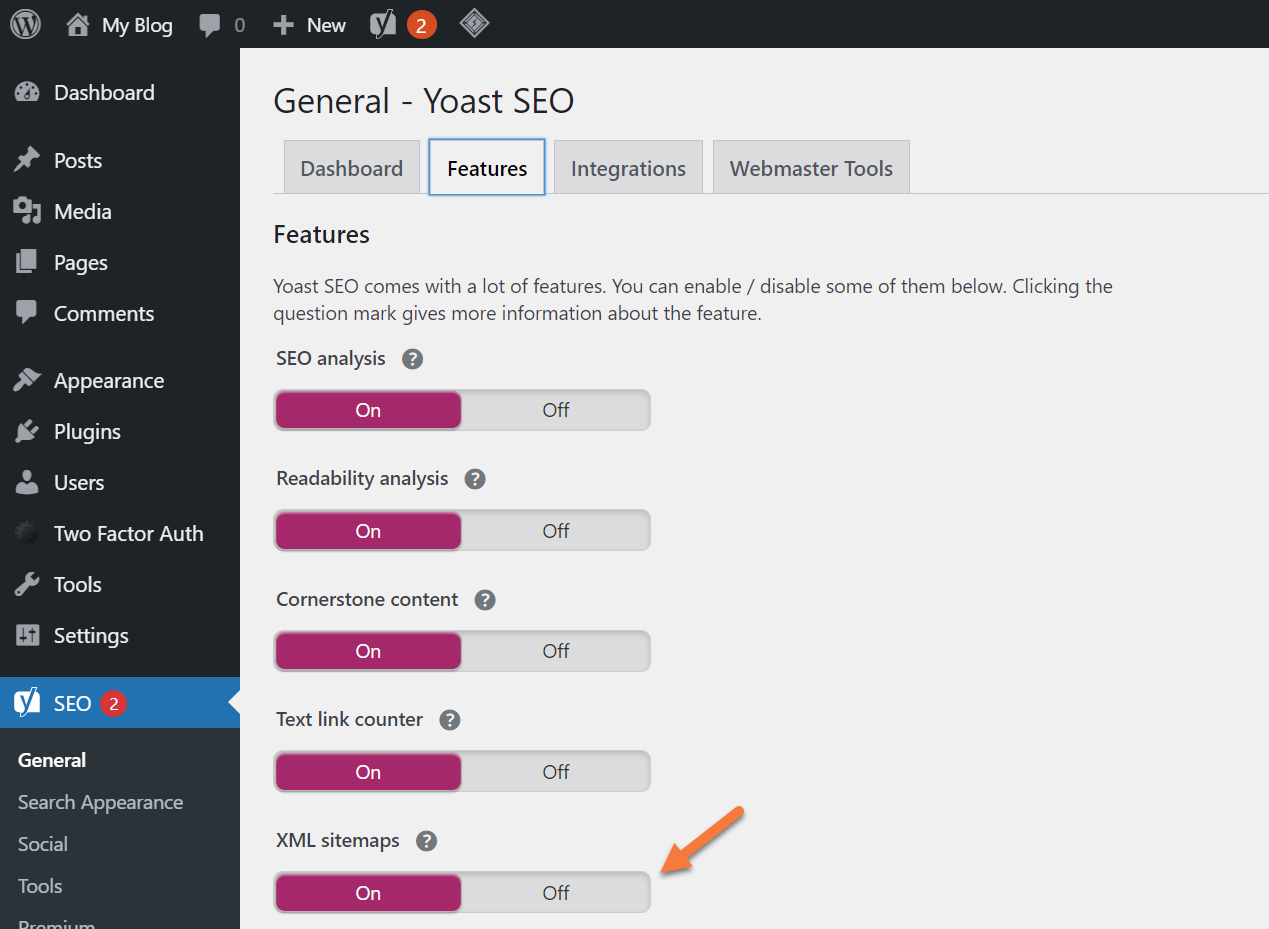Open the Webmaster Tools tab
Screen dimensions: 1269x929
811,168
